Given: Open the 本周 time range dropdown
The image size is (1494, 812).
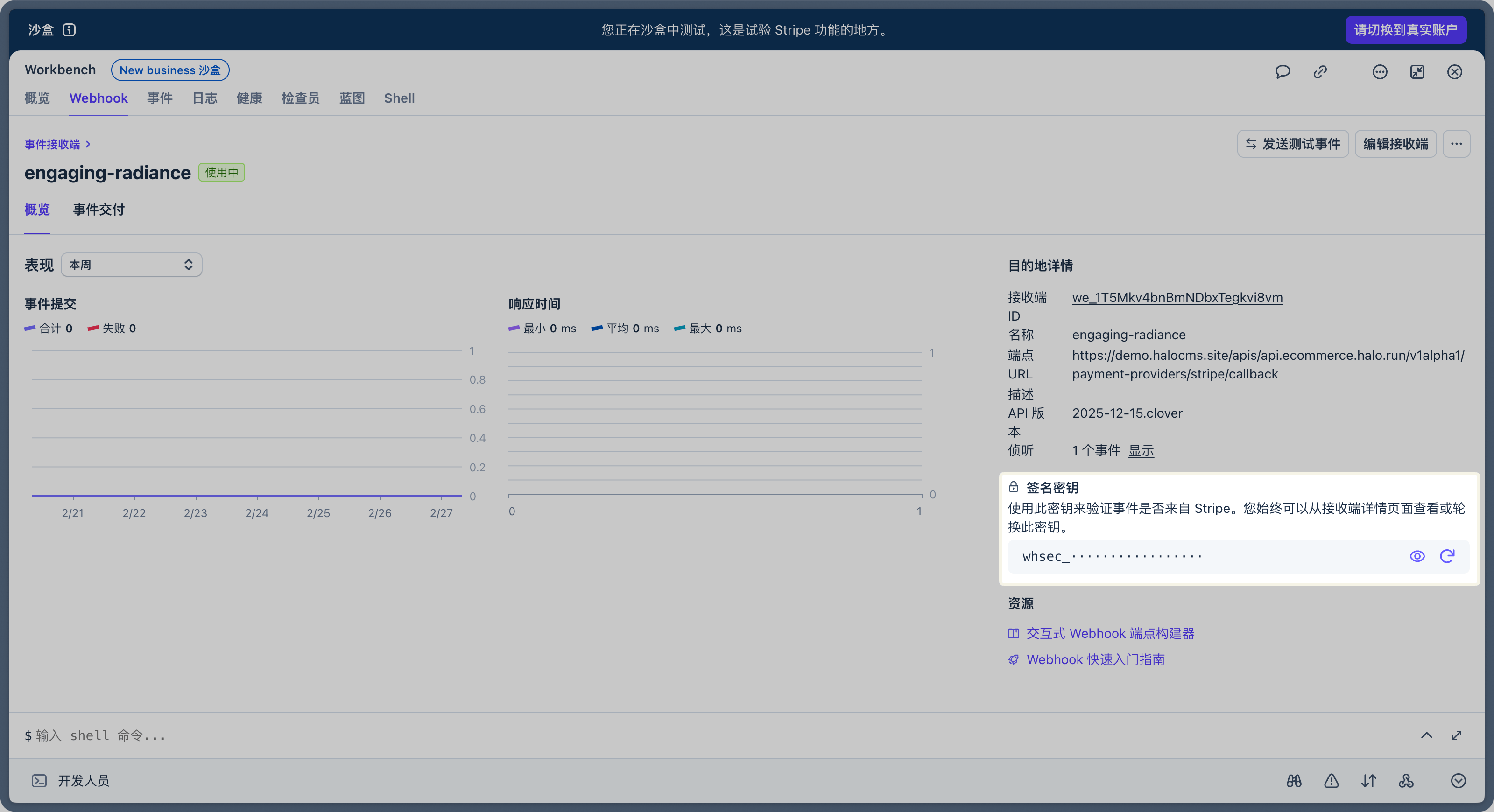Looking at the screenshot, I should [131, 265].
